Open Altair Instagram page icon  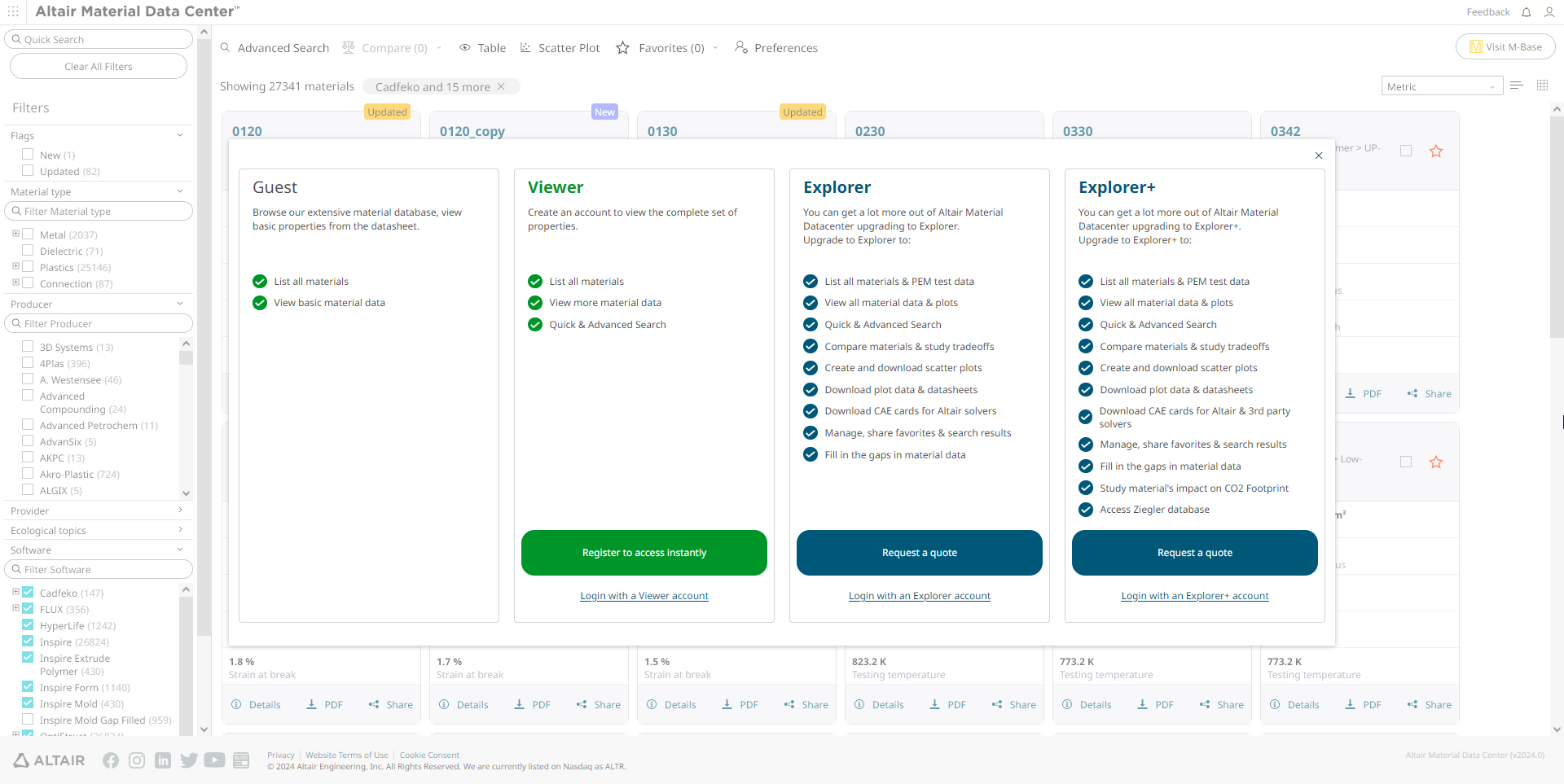(x=137, y=760)
